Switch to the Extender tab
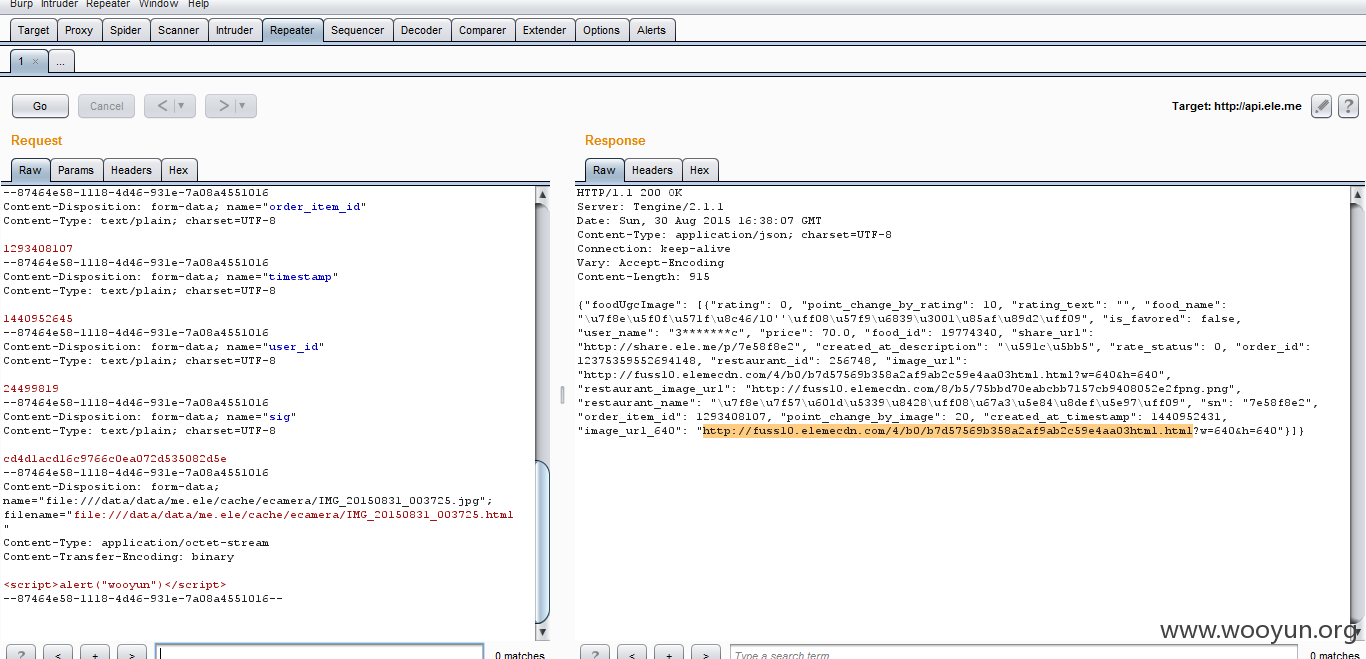 tap(545, 30)
